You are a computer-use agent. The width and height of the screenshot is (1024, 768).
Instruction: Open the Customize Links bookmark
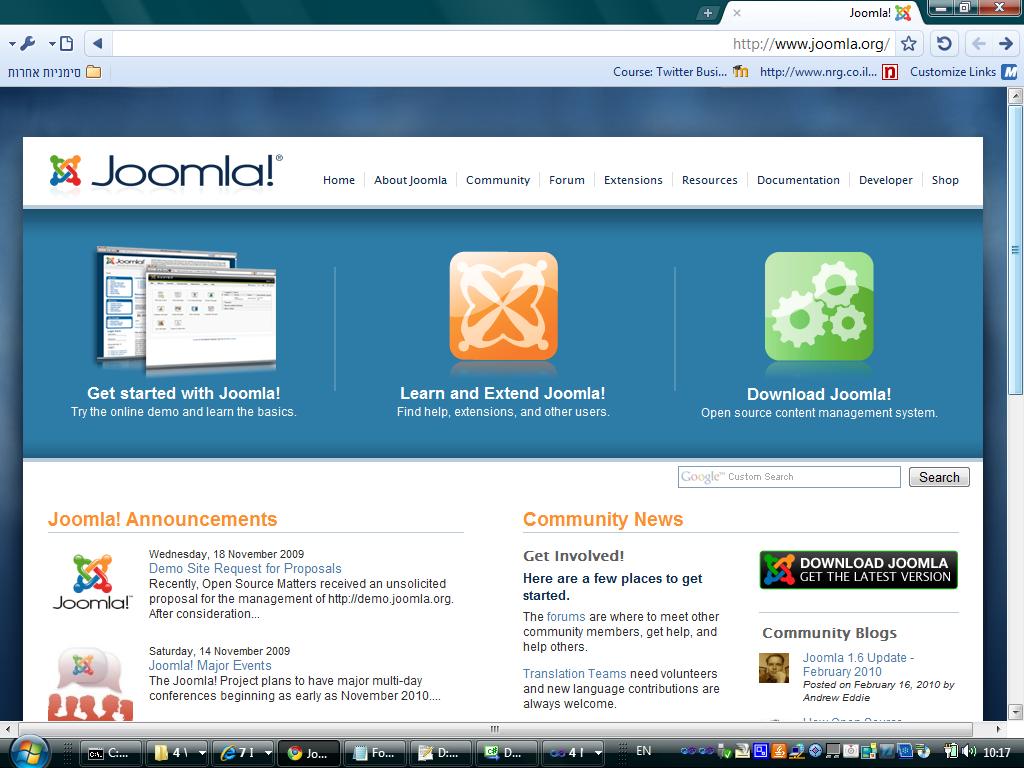[963, 72]
